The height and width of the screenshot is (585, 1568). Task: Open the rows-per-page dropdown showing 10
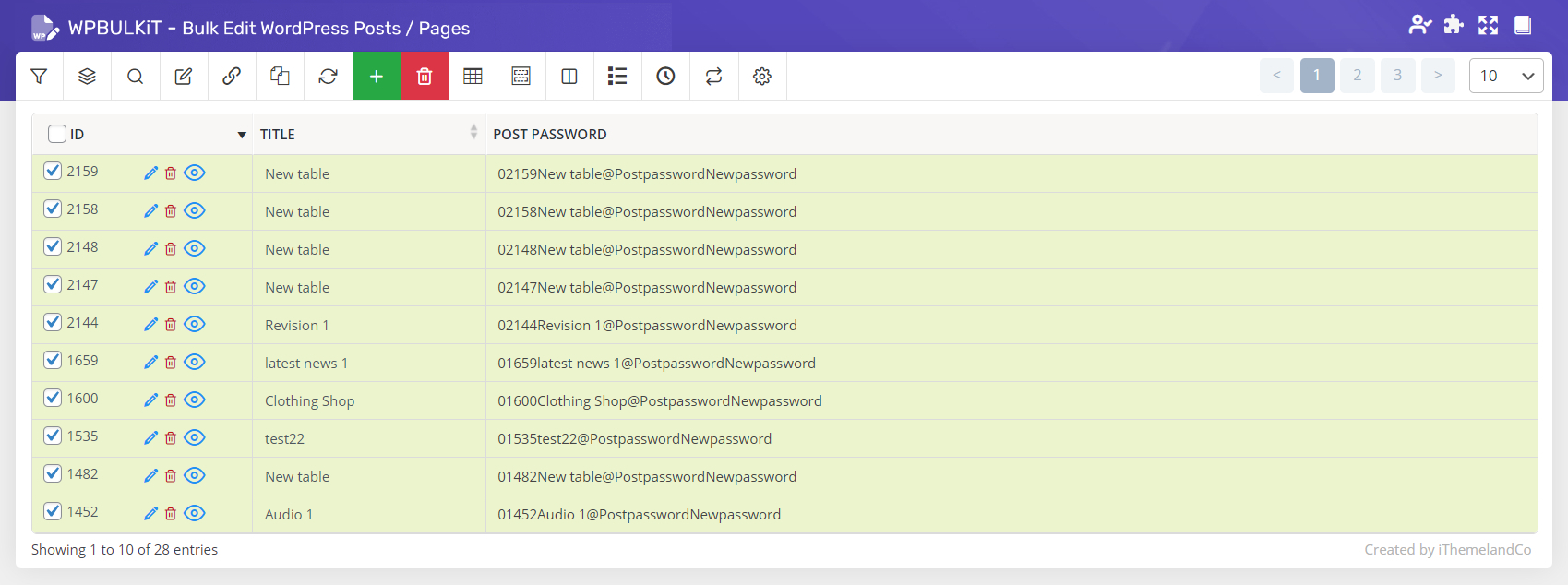(x=1505, y=76)
